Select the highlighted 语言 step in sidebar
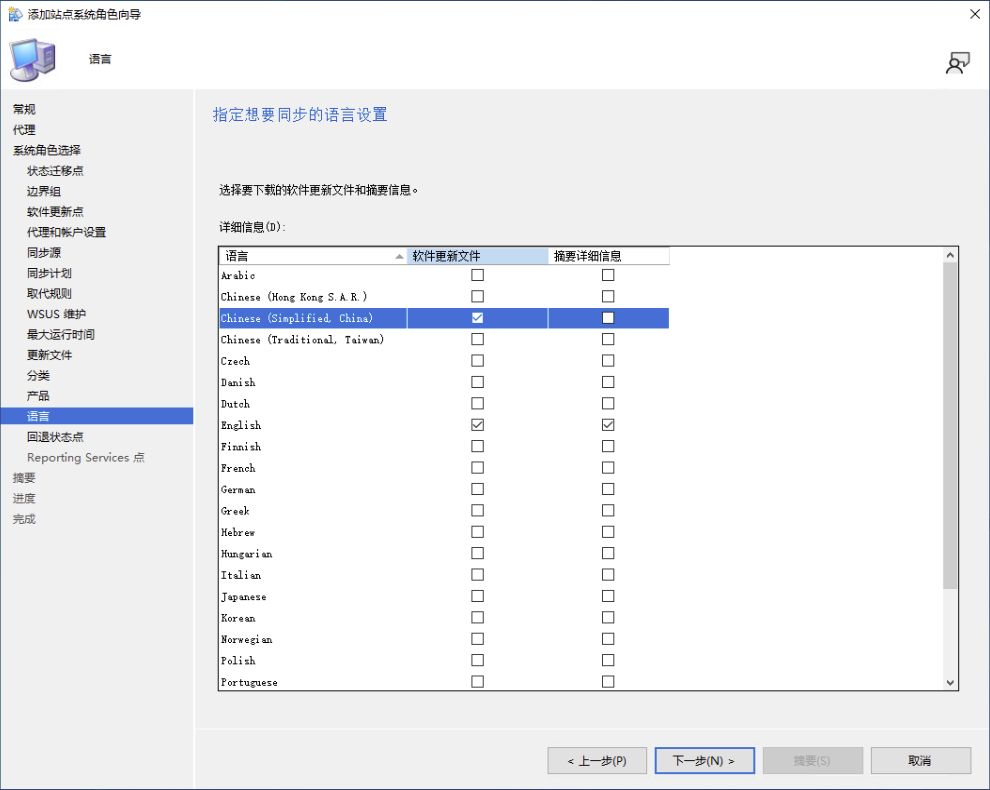The height and width of the screenshot is (790, 990). point(97,416)
